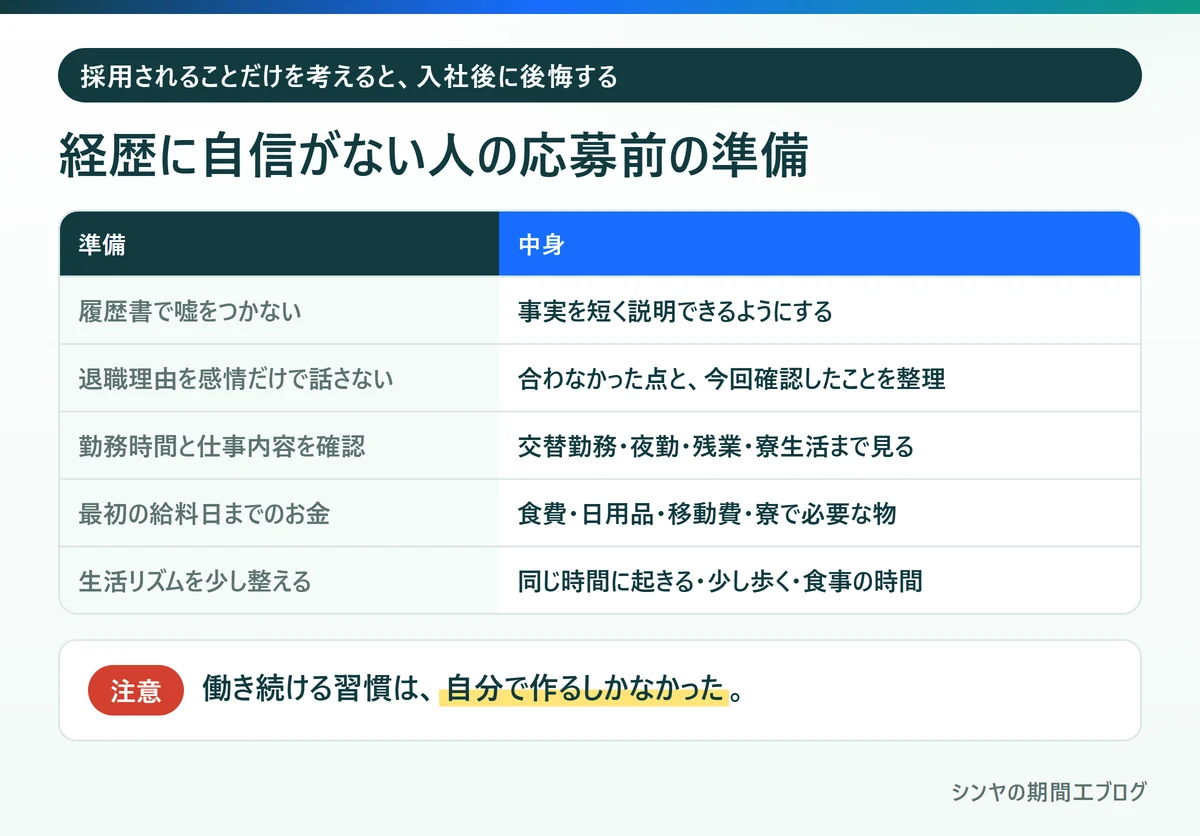
Task: Select the cell 同じ時間に起きる・少し歩く・食事の時間
Action: [819, 580]
